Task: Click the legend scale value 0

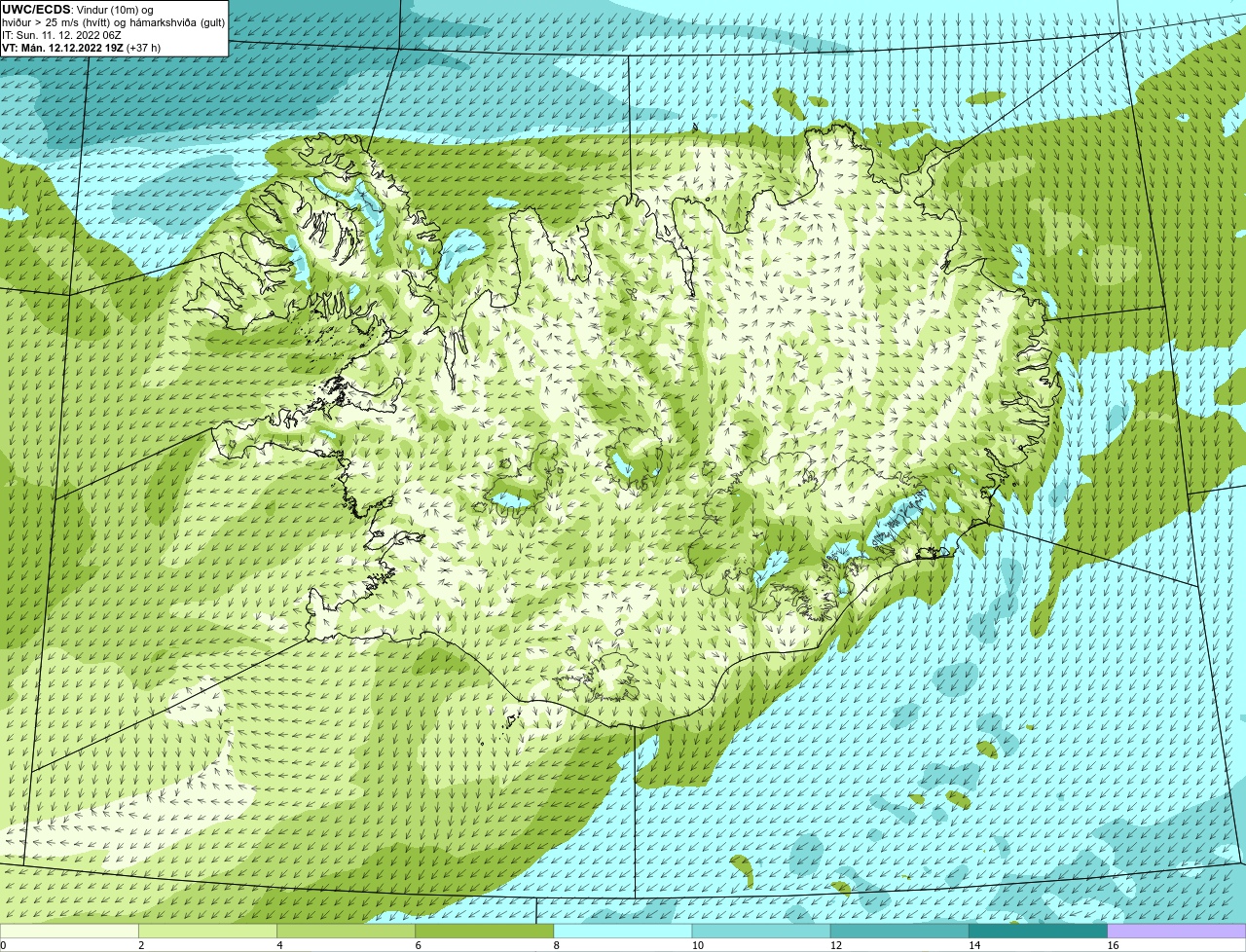Action: click(x=3, y=945)
